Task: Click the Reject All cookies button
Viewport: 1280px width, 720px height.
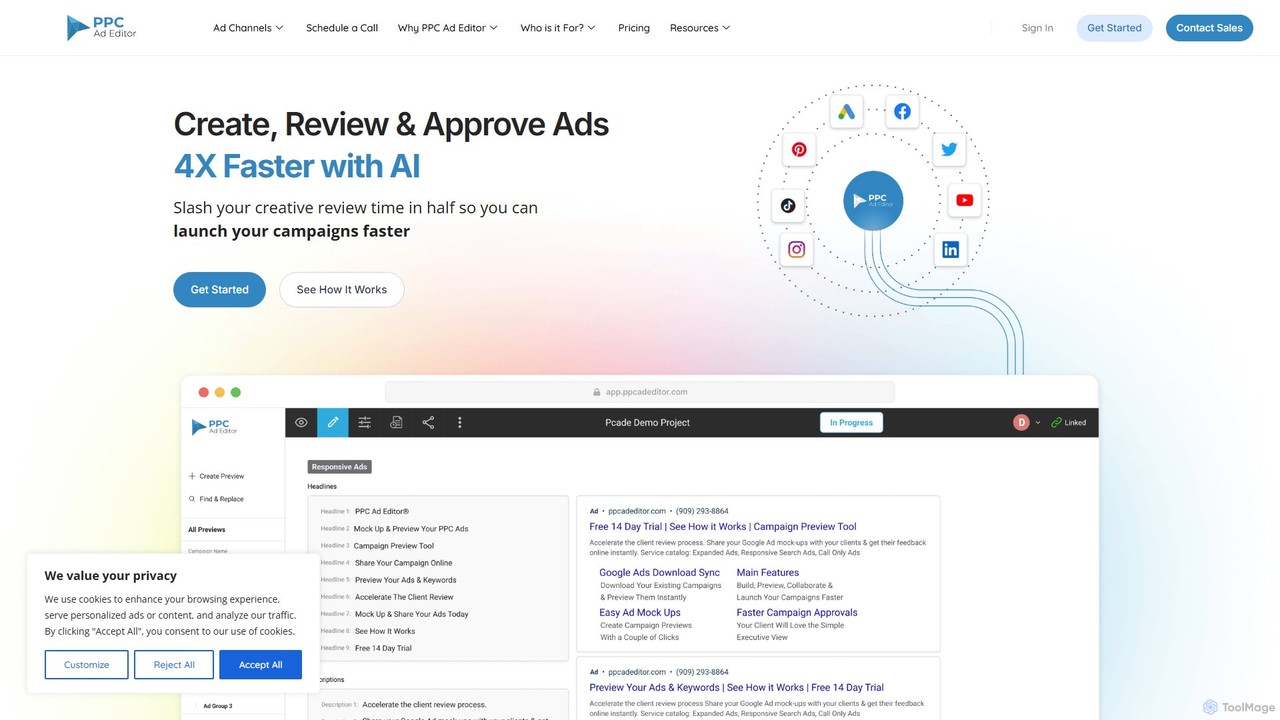Action: (174, 665)
